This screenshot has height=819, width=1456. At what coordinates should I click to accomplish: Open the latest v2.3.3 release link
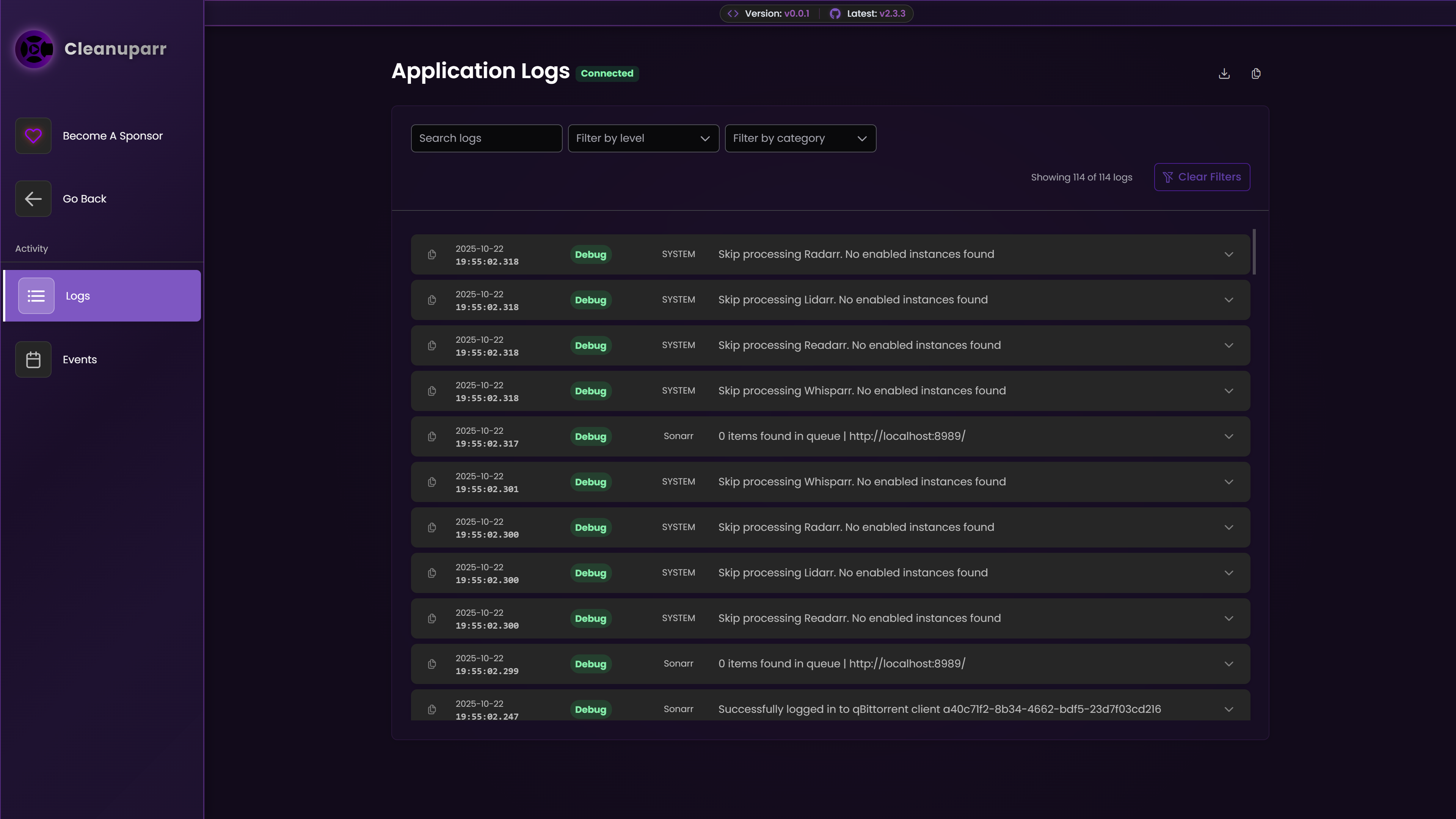[x=892, y=14]
